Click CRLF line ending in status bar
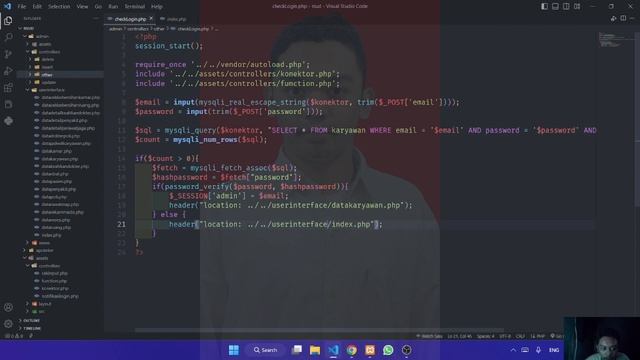Viewport: 640px width, 360px height. [x=520, y=336]
